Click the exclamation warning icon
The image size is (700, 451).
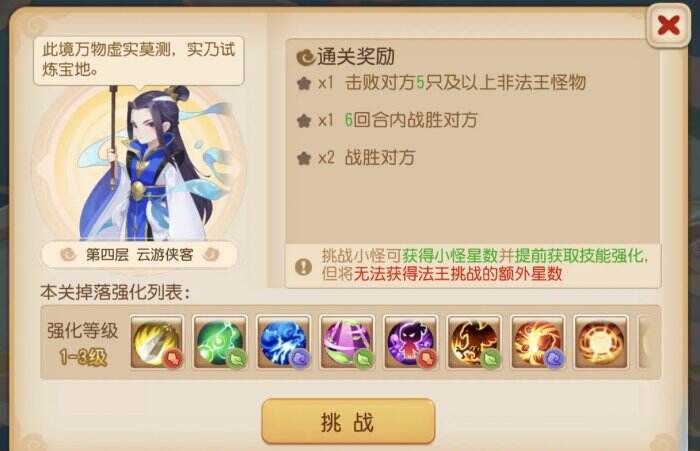[x=304, y=267]
